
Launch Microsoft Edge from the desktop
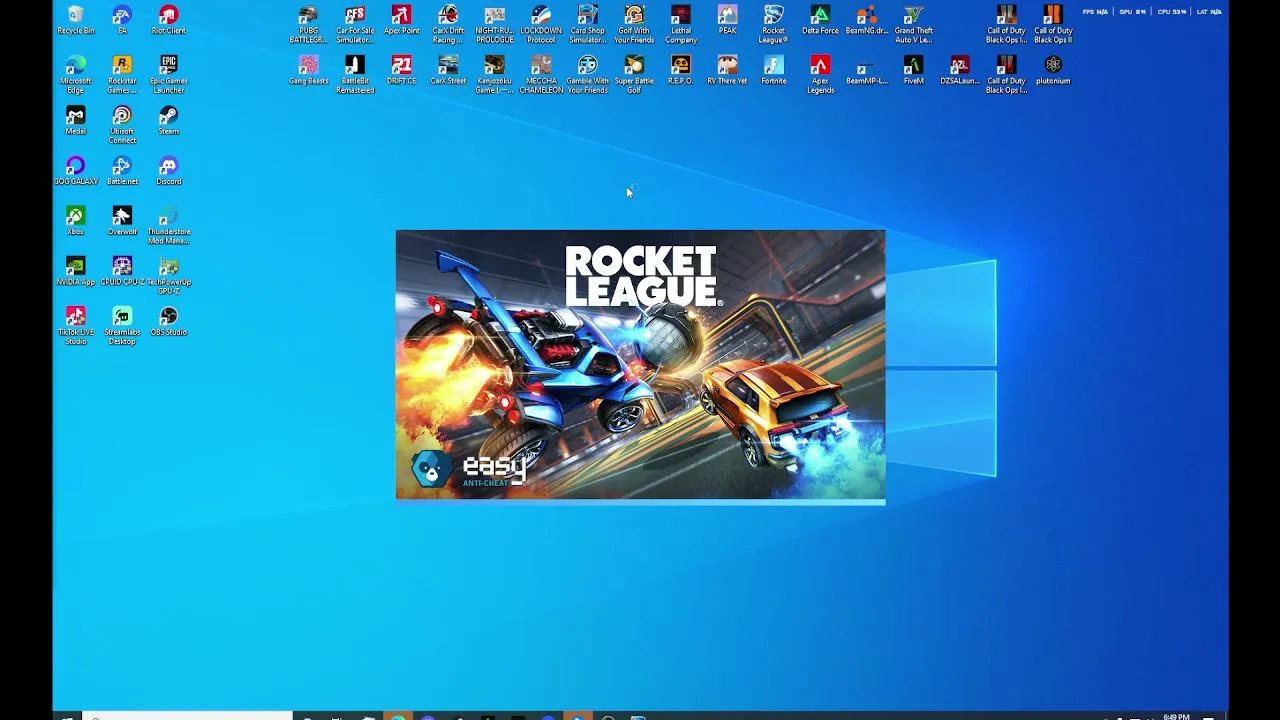[75, 75]
